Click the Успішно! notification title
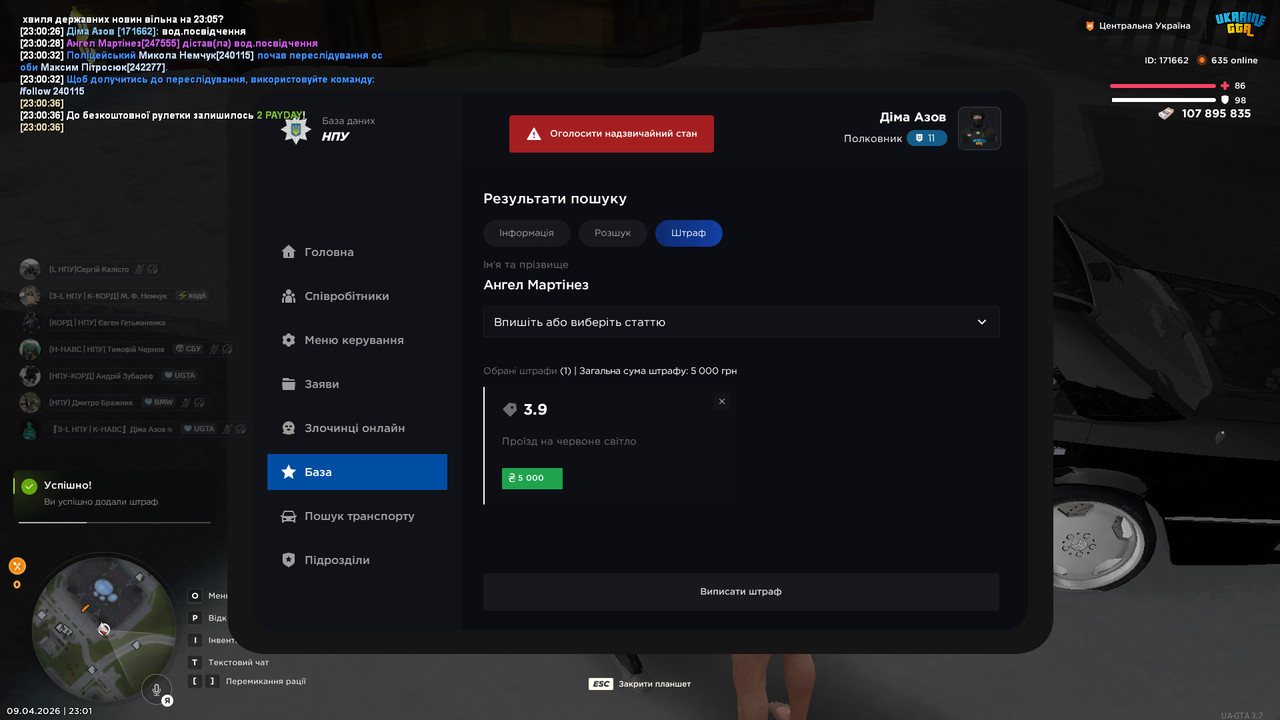1280x720 pixels. 68,485
